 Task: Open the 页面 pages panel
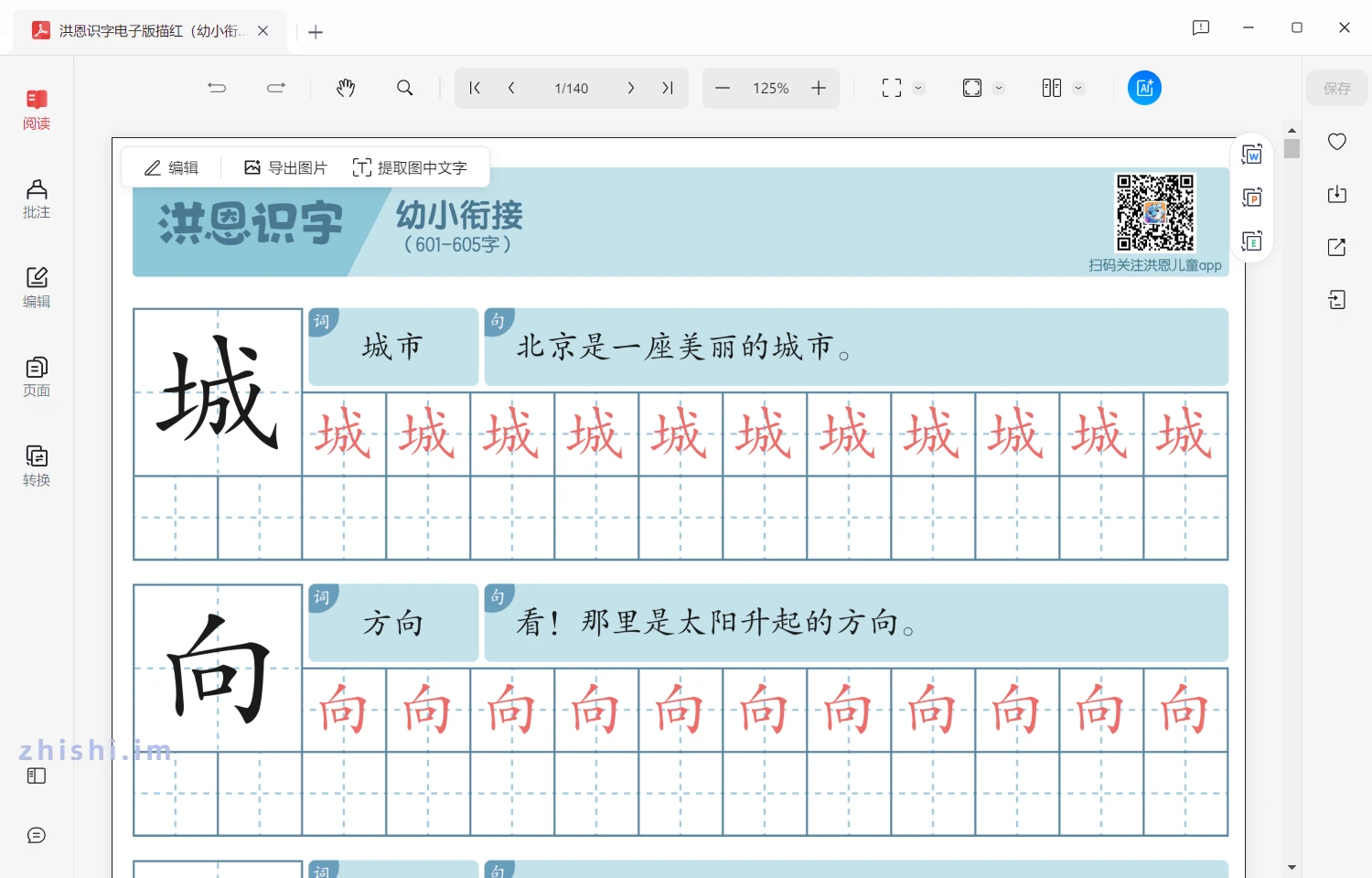click(37, 377)
